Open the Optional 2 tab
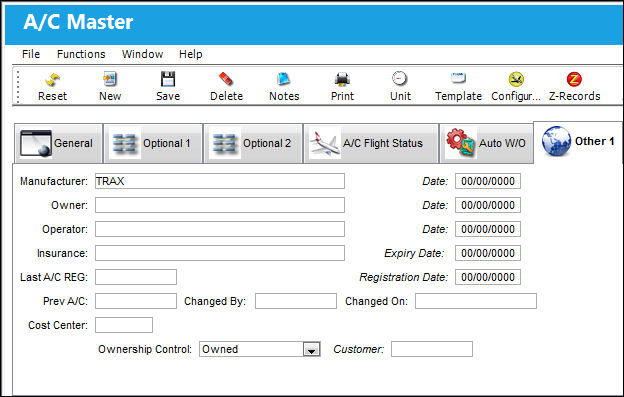This screenshot has width=624, height=397. [253, 143]
